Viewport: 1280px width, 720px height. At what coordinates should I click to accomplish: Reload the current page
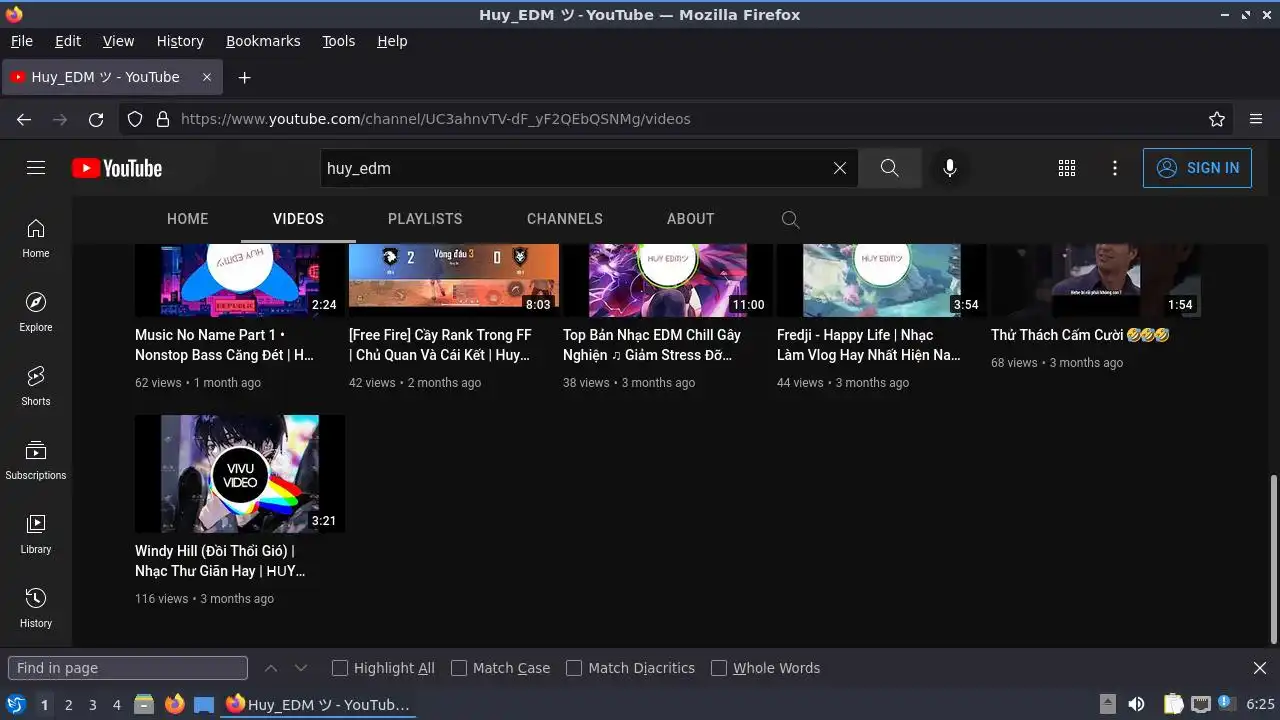[96, 119]
